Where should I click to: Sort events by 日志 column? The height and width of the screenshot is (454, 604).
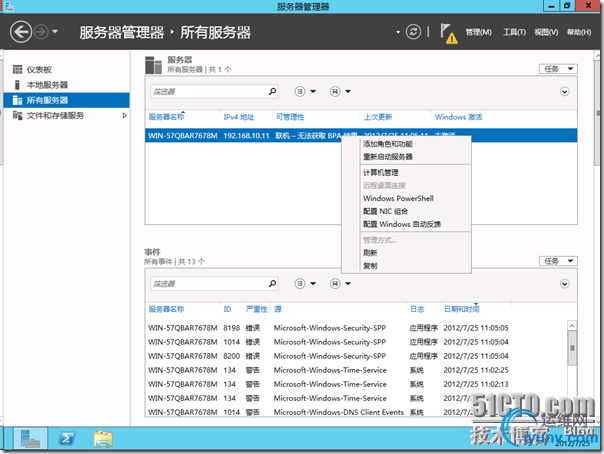(417, 309)
